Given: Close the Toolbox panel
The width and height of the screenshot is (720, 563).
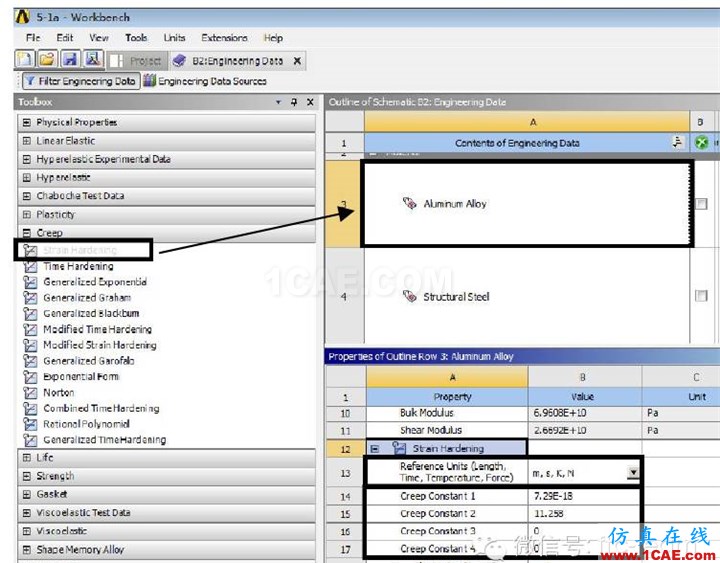Looking at the screenshot, I should (310, 102).
